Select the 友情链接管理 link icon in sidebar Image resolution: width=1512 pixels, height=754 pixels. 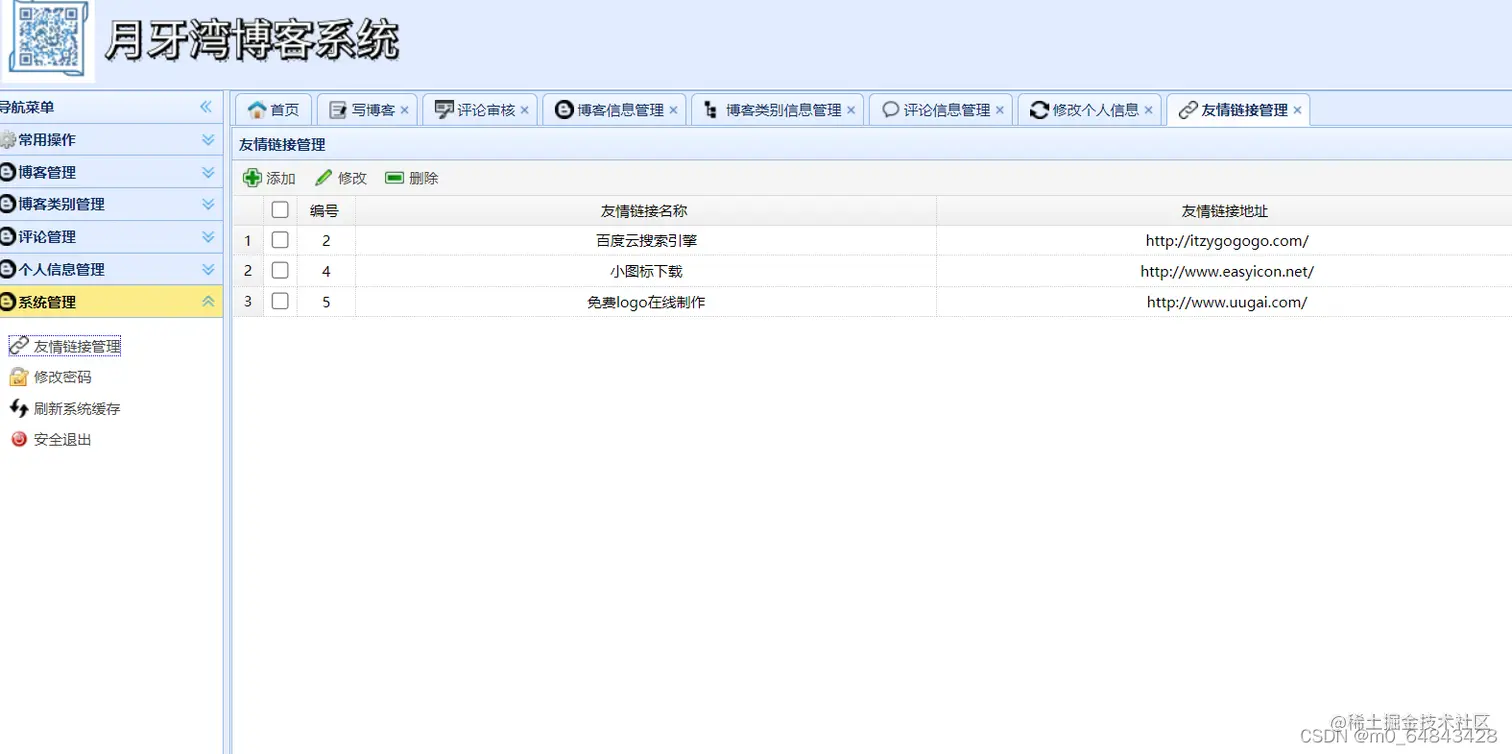(x=18, y=345)
